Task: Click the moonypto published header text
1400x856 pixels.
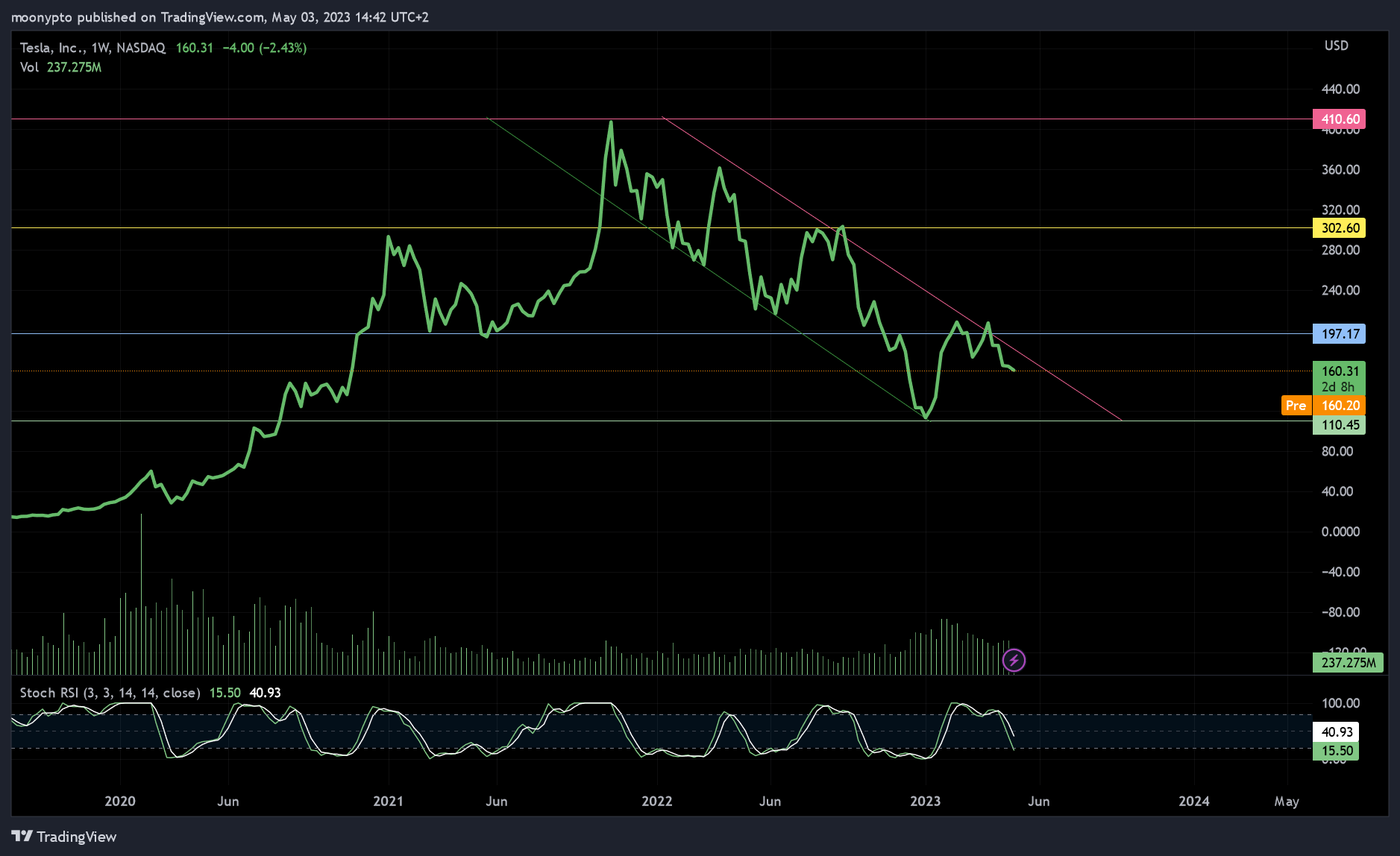Action: [219, 16]
